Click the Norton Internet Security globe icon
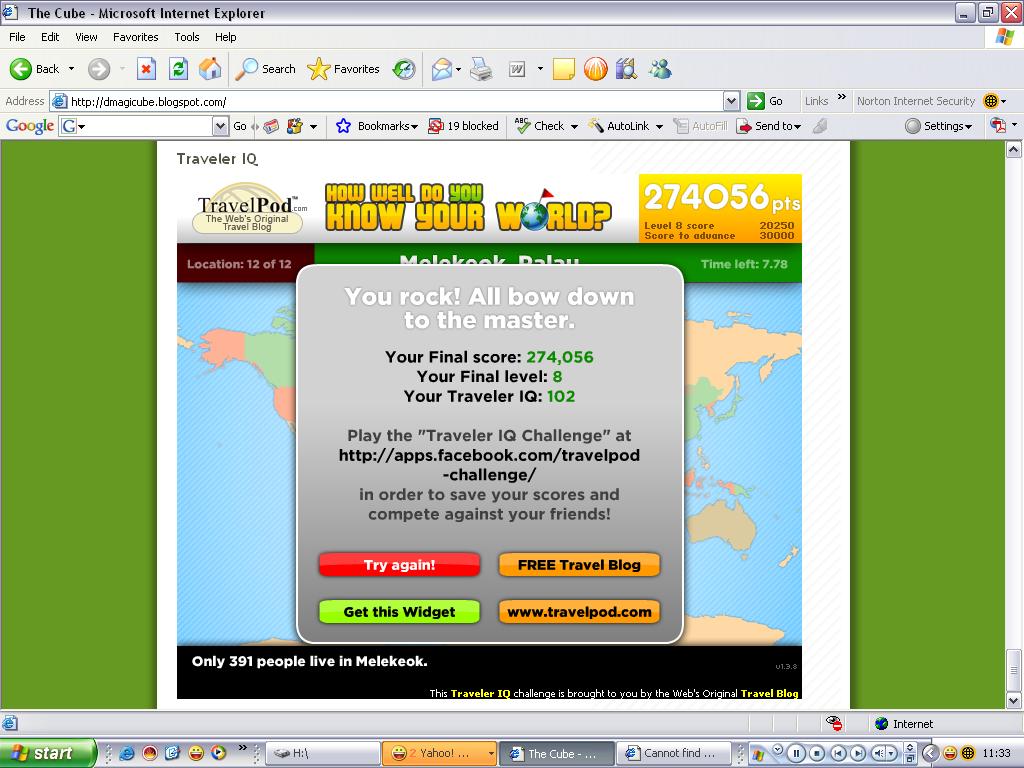The image size is (1024, 768). tap(991, 101)
